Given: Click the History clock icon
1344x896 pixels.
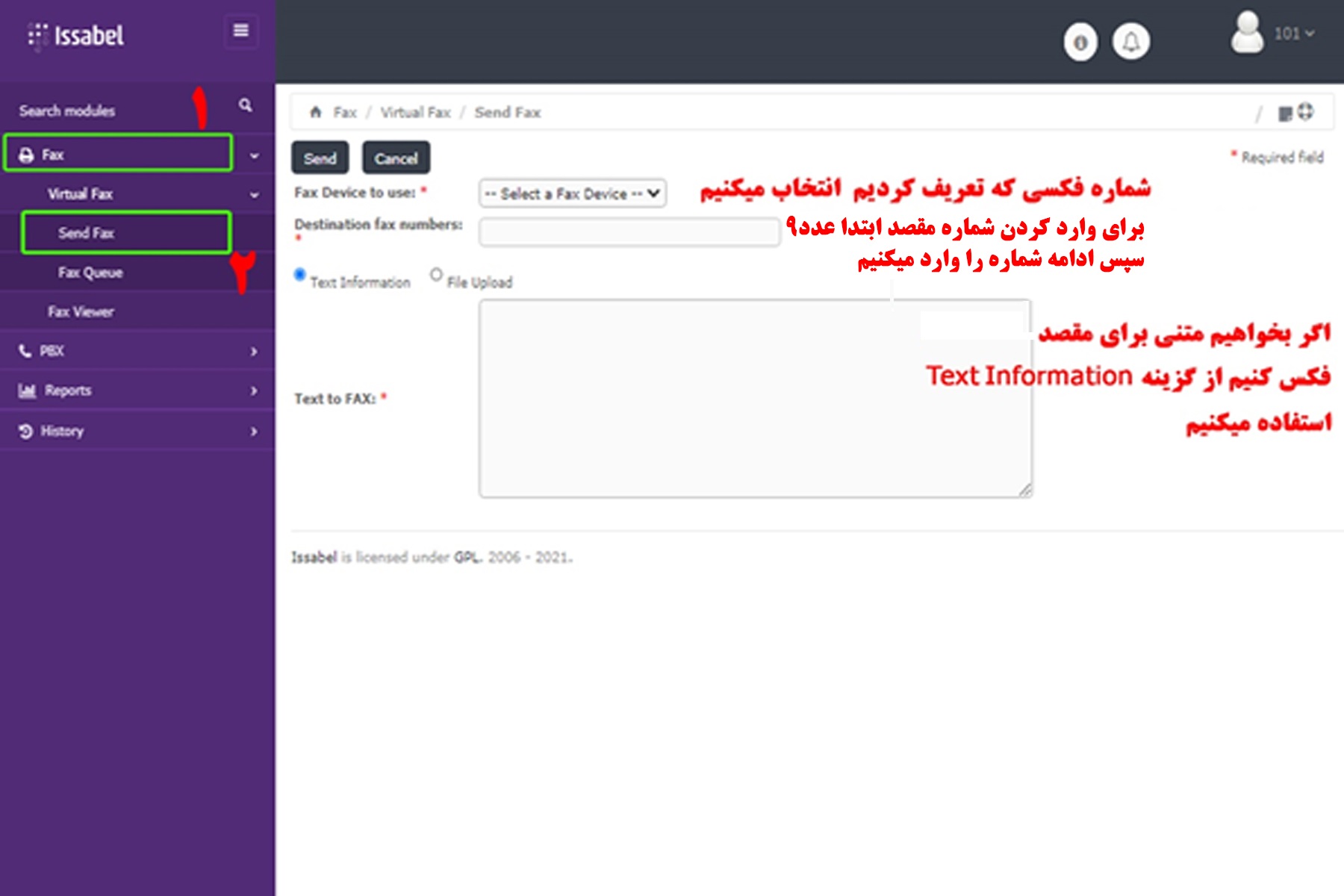Looking at the screenshot, I should (x=26, y=431).
